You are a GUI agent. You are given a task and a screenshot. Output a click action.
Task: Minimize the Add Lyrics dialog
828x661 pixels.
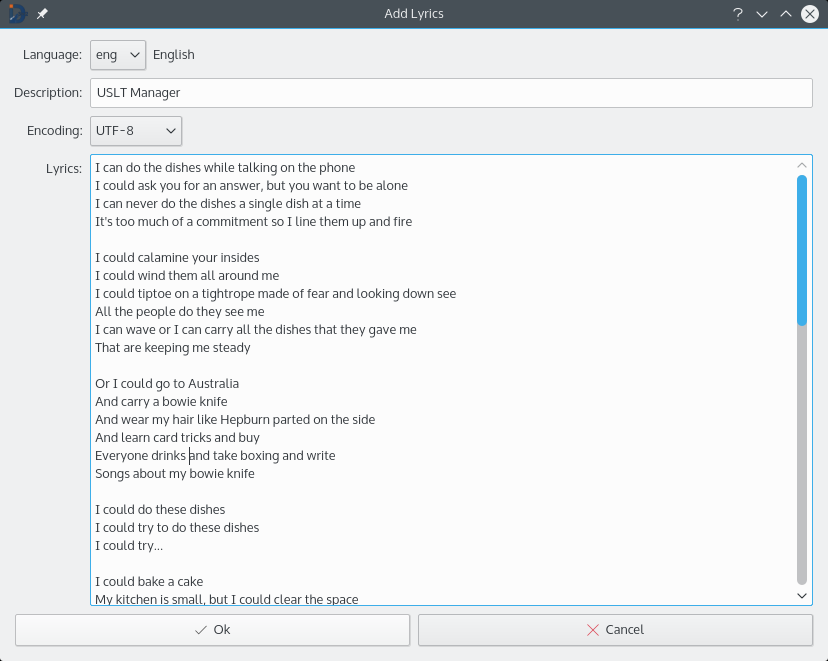(x=761, y=14)
